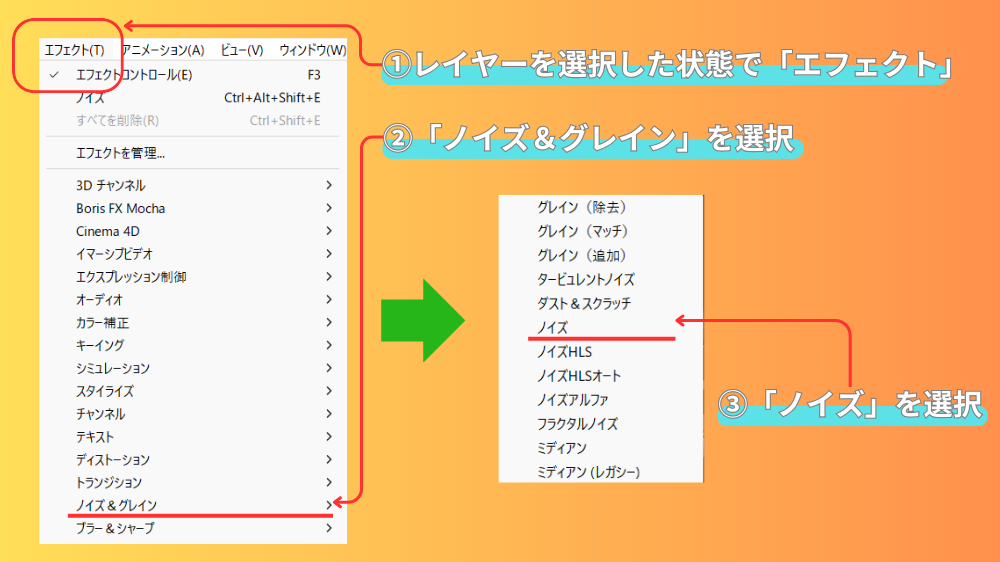The image size is (1000, 562).
Task: Expand the ブラー＆シャープ submenu arrow
Action: 329,528
